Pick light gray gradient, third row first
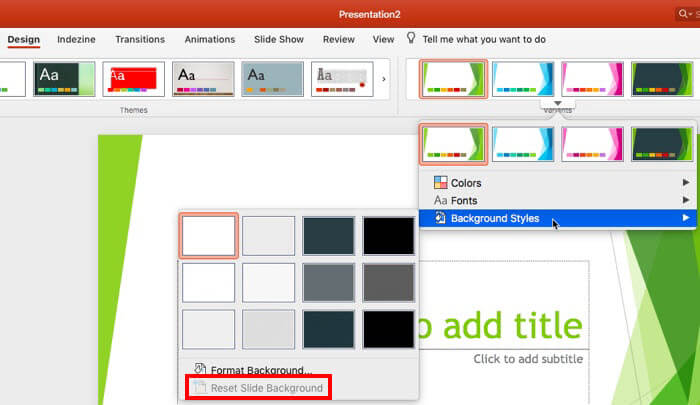The width and height of the screenshot is (700, 405). tap(208, 330)
